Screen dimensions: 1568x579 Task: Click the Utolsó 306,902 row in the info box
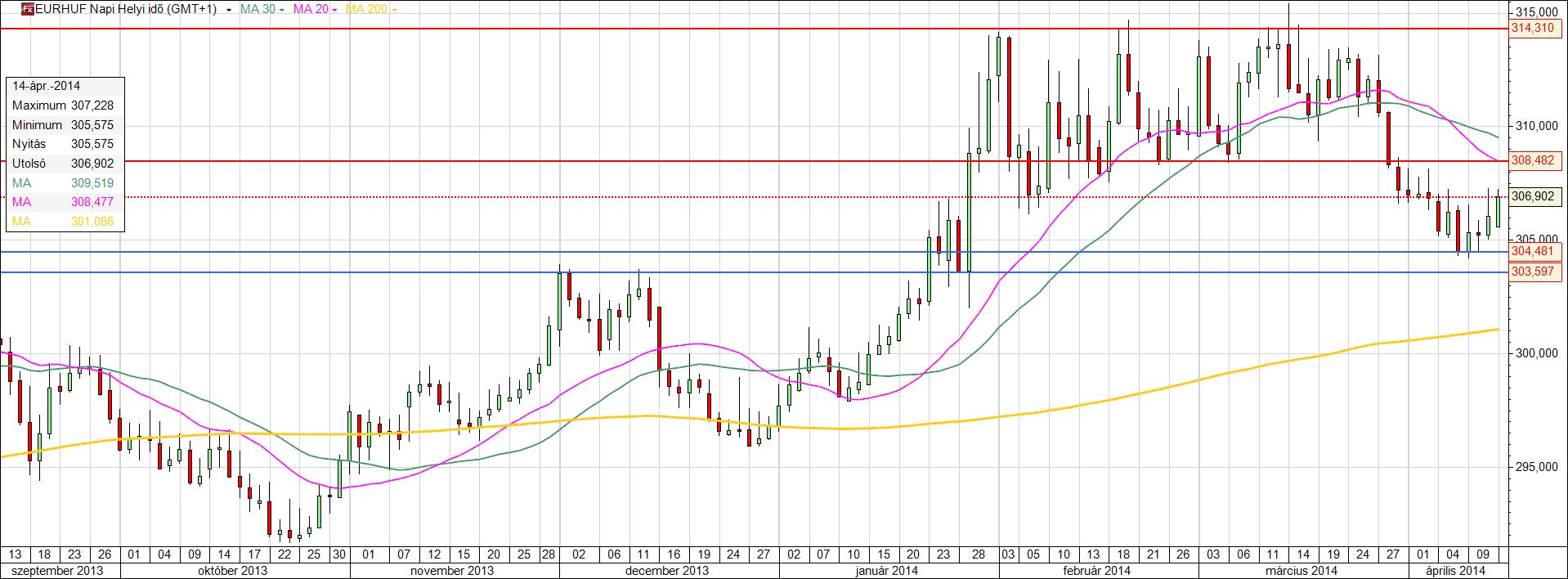pos(64,164)
